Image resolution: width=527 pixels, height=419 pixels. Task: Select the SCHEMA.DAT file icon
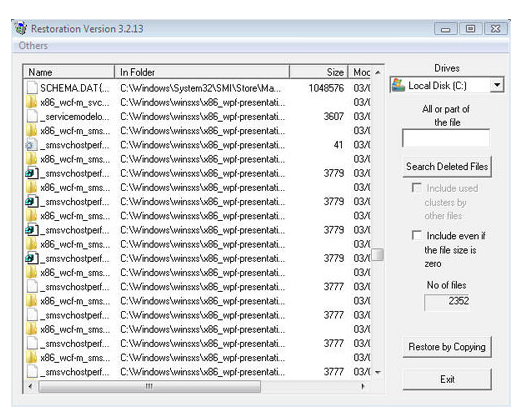[x=32, y=88]
